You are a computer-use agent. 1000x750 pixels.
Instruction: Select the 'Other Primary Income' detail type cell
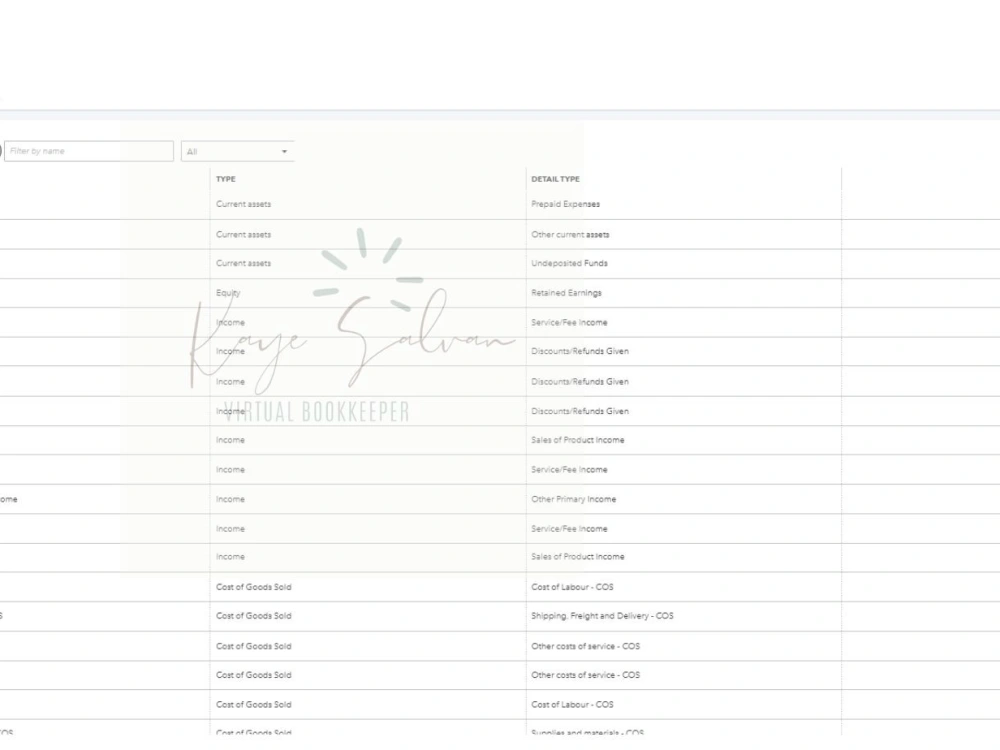click(x=574, y=499)
